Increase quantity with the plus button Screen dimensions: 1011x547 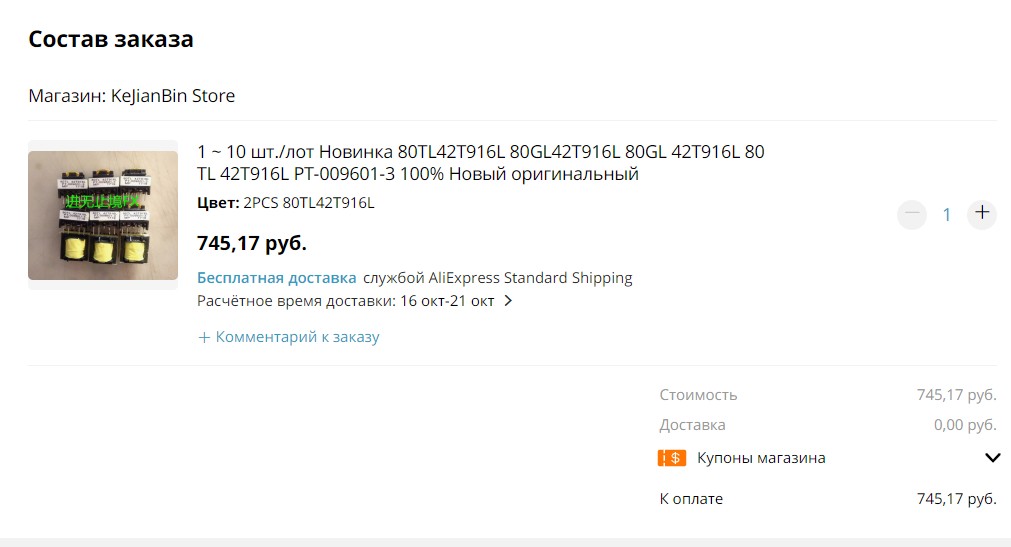982,214
